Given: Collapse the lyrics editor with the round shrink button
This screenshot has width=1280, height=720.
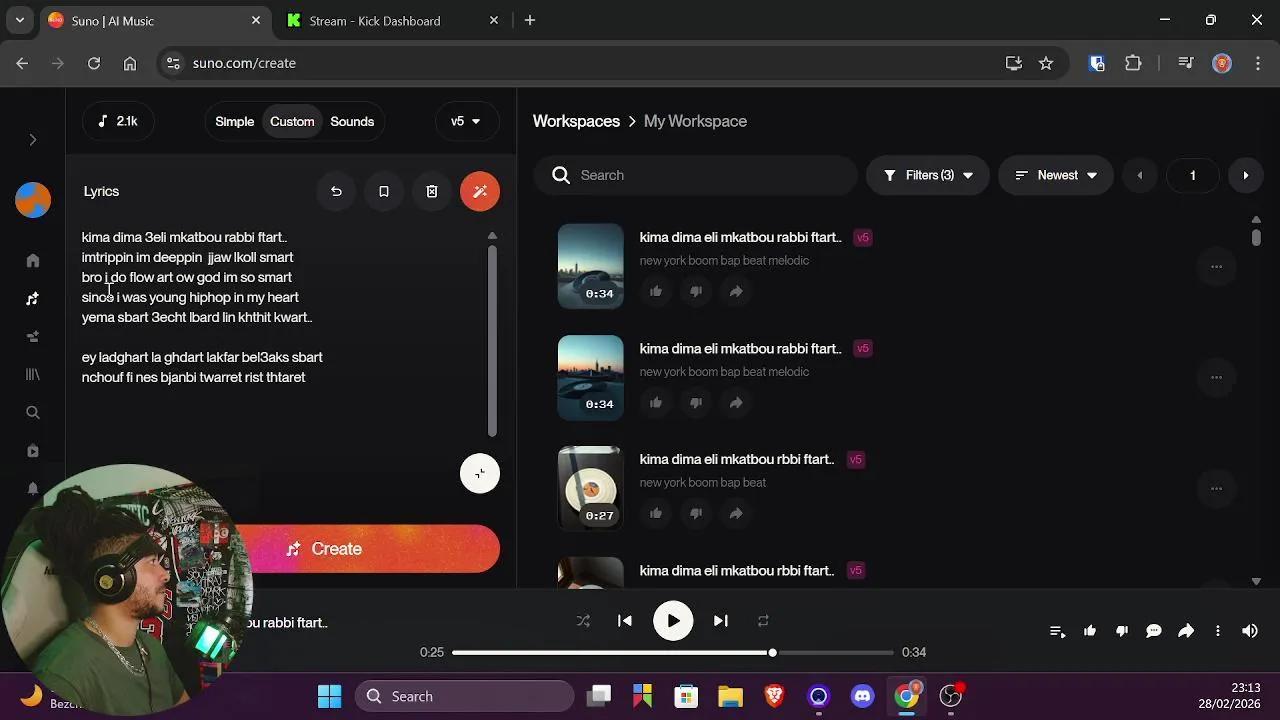Looking at the screenshot, I should click(x=480, y=473).
